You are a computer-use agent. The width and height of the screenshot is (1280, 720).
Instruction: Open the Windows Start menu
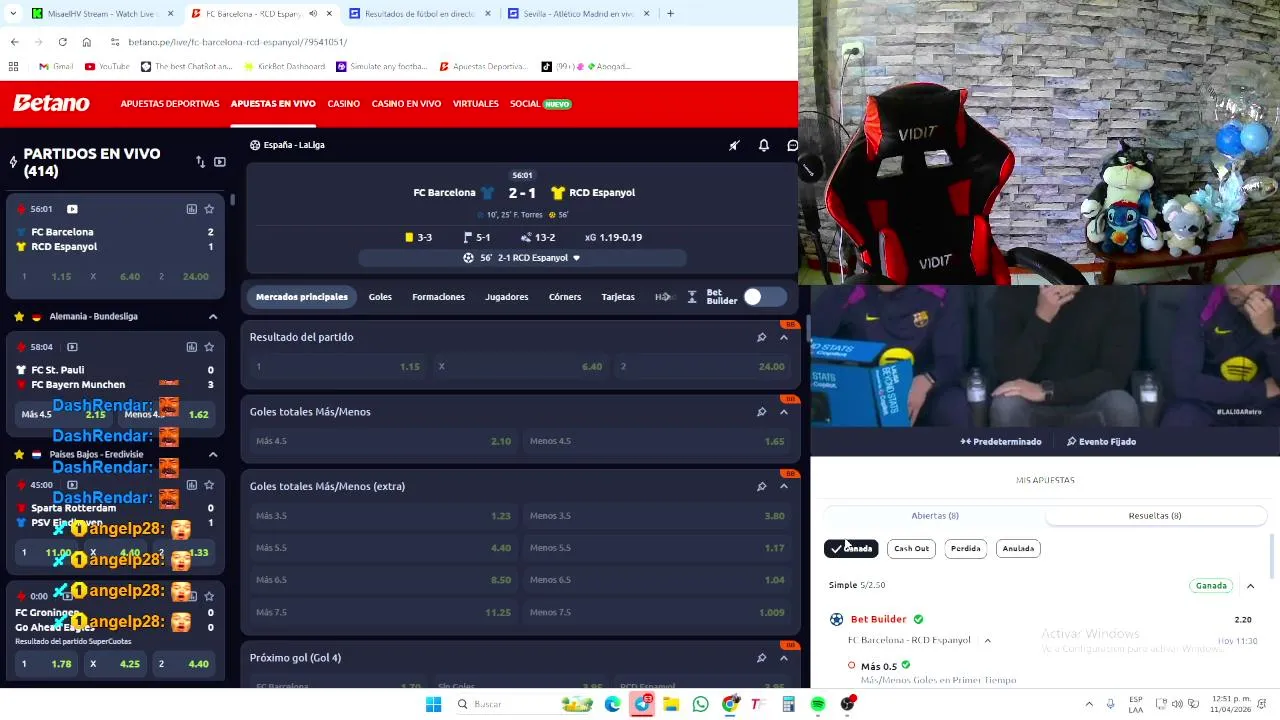(433, 704)
